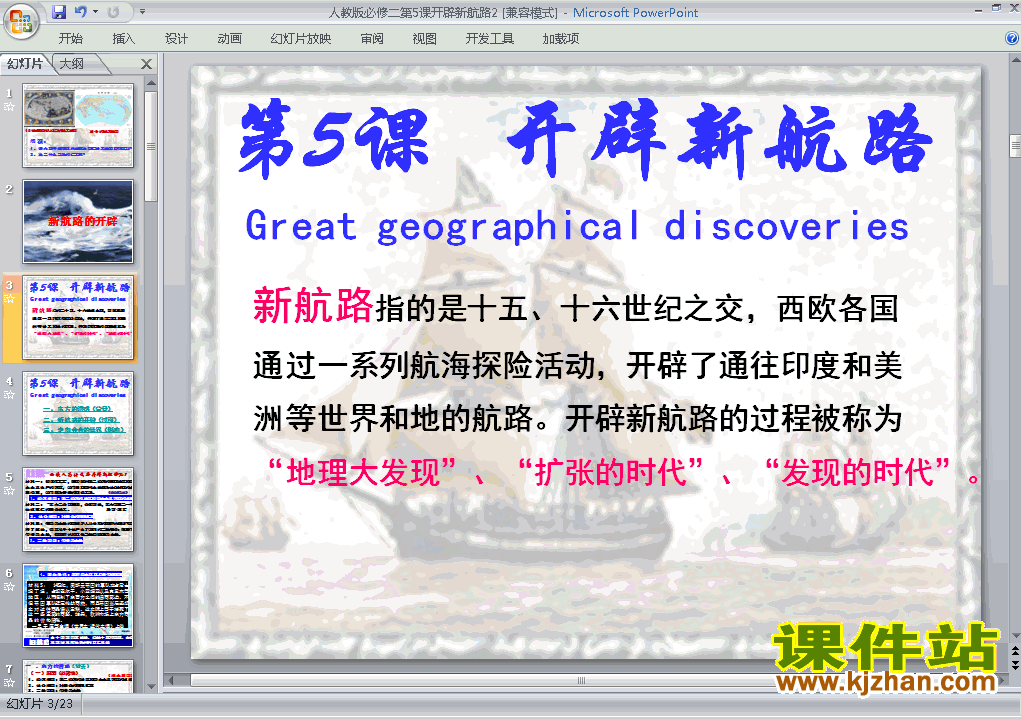Open the 加载项 ribbon tab

coord(561,38)
